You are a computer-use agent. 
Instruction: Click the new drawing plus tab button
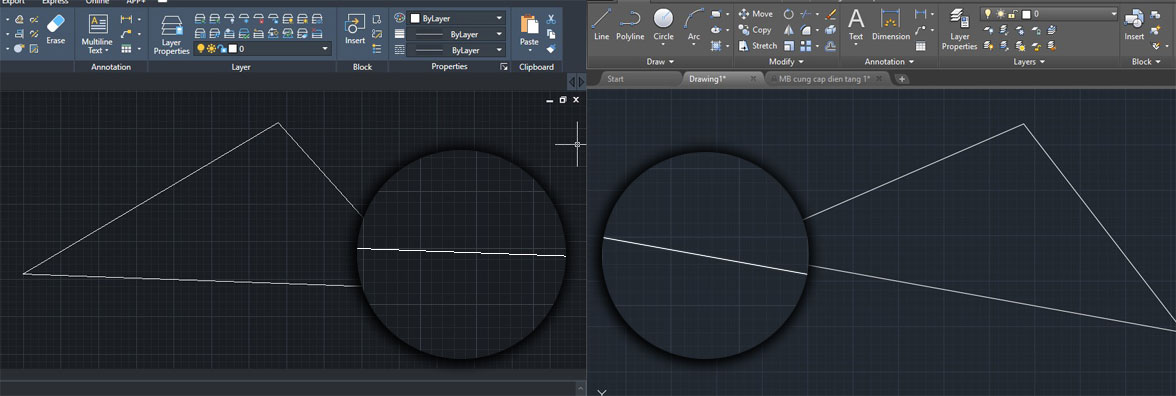(902, 79)
